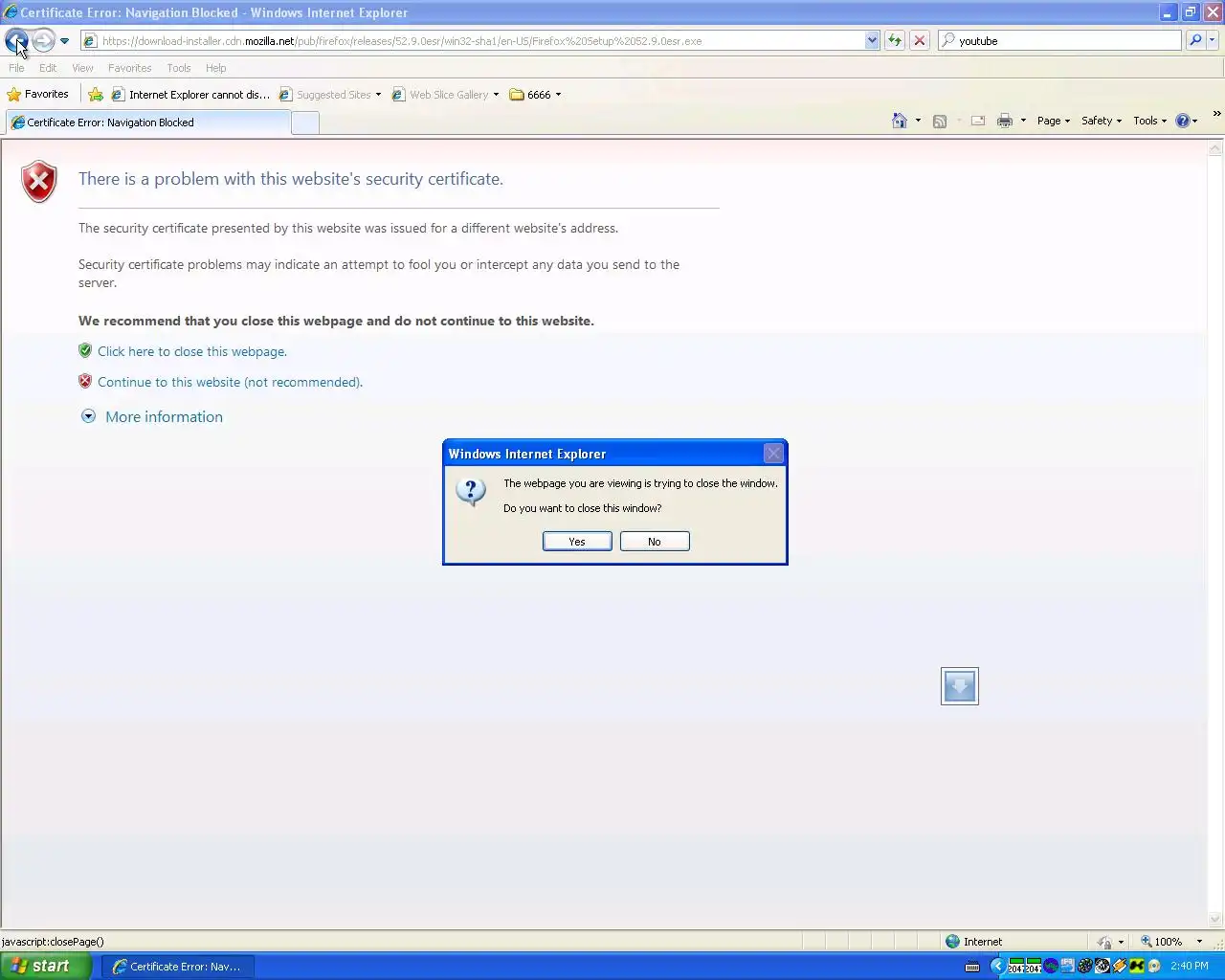1225x980 pixels.
Task: Open the View menu
Action: pyautogui.click(x=82, y=68)
